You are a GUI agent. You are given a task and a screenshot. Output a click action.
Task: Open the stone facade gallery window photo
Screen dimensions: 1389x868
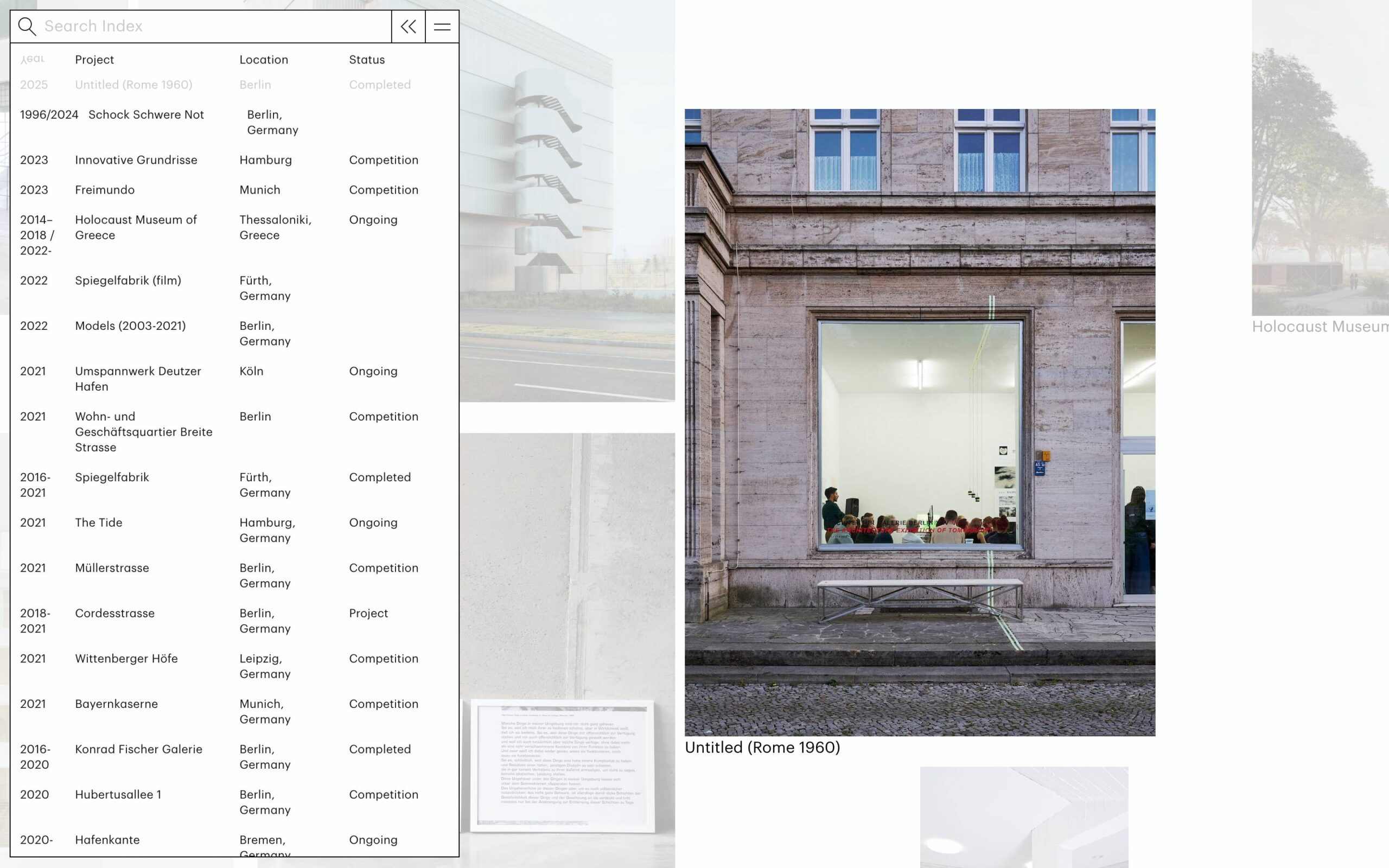point(919,422)
